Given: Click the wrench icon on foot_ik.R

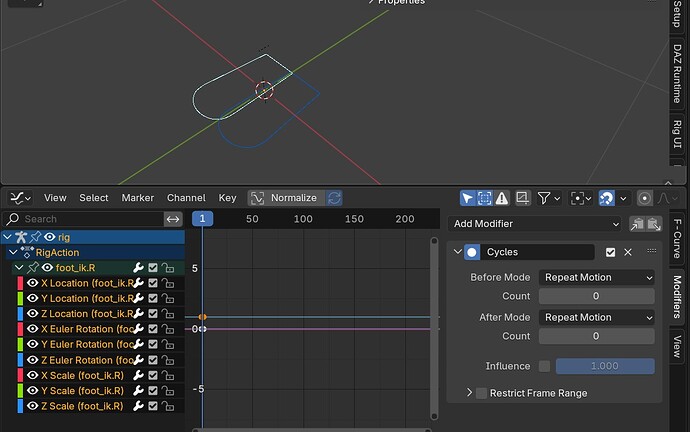Looking at the screenshot, I should click(x=138, y=267).
